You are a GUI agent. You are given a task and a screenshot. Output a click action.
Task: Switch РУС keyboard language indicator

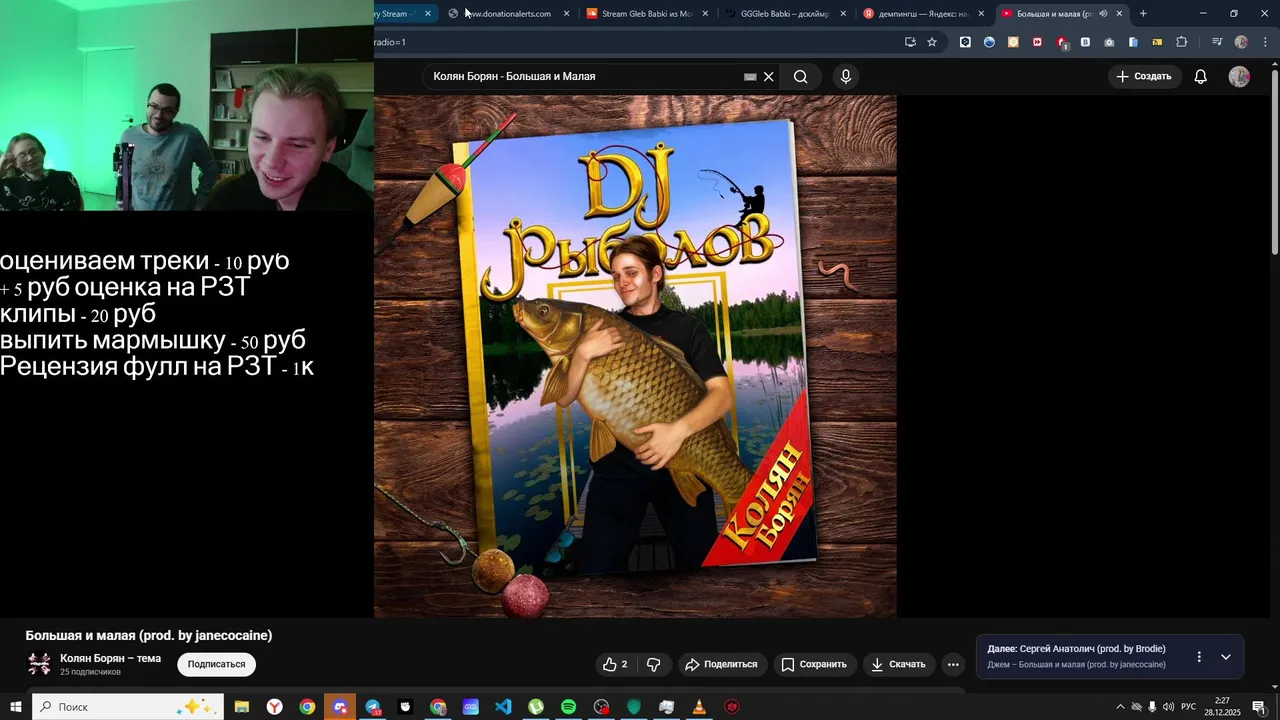[1188, 707]
